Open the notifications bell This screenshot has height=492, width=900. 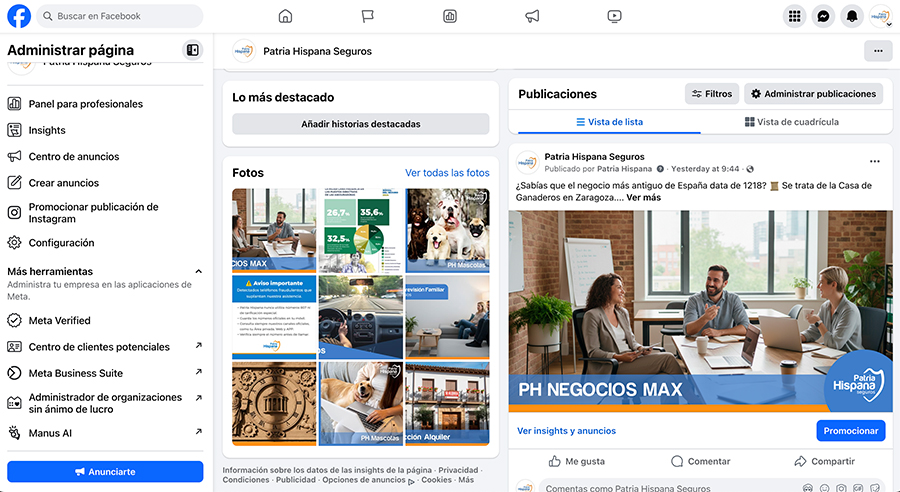point(852,16)
